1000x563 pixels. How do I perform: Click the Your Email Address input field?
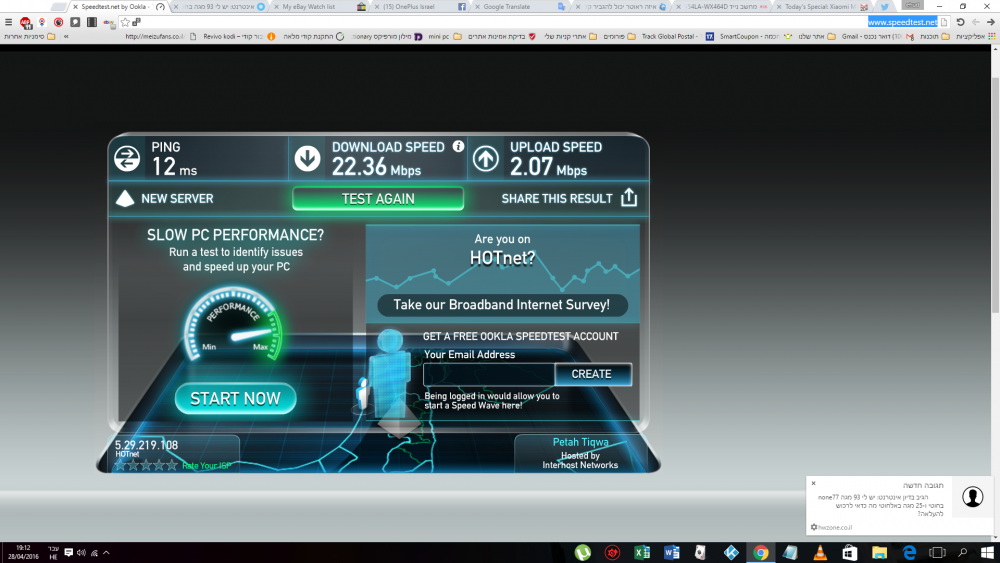coord(489,374)
